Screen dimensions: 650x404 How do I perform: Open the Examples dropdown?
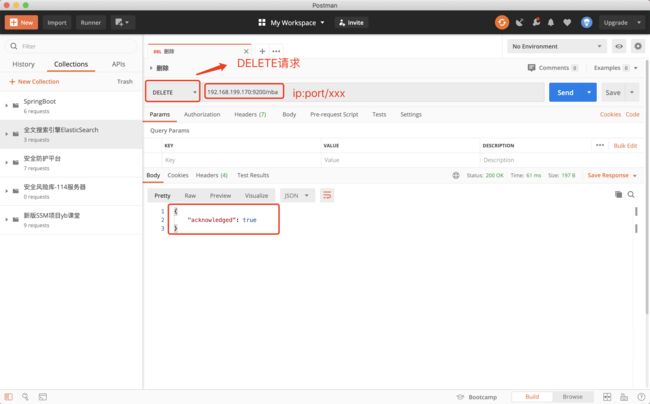click(x=616, y=68)
